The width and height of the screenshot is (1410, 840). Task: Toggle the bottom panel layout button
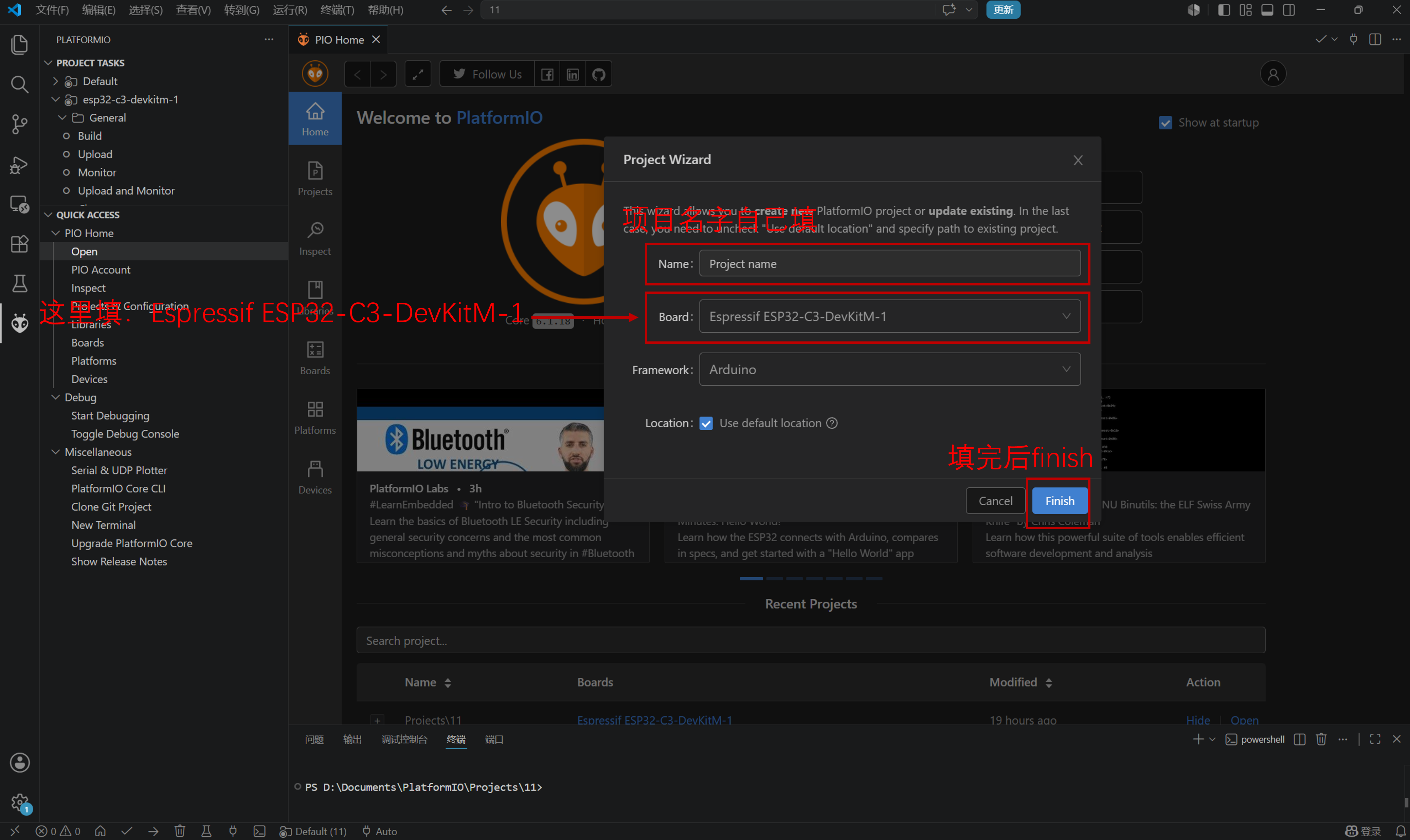(x=1267, y=10)
